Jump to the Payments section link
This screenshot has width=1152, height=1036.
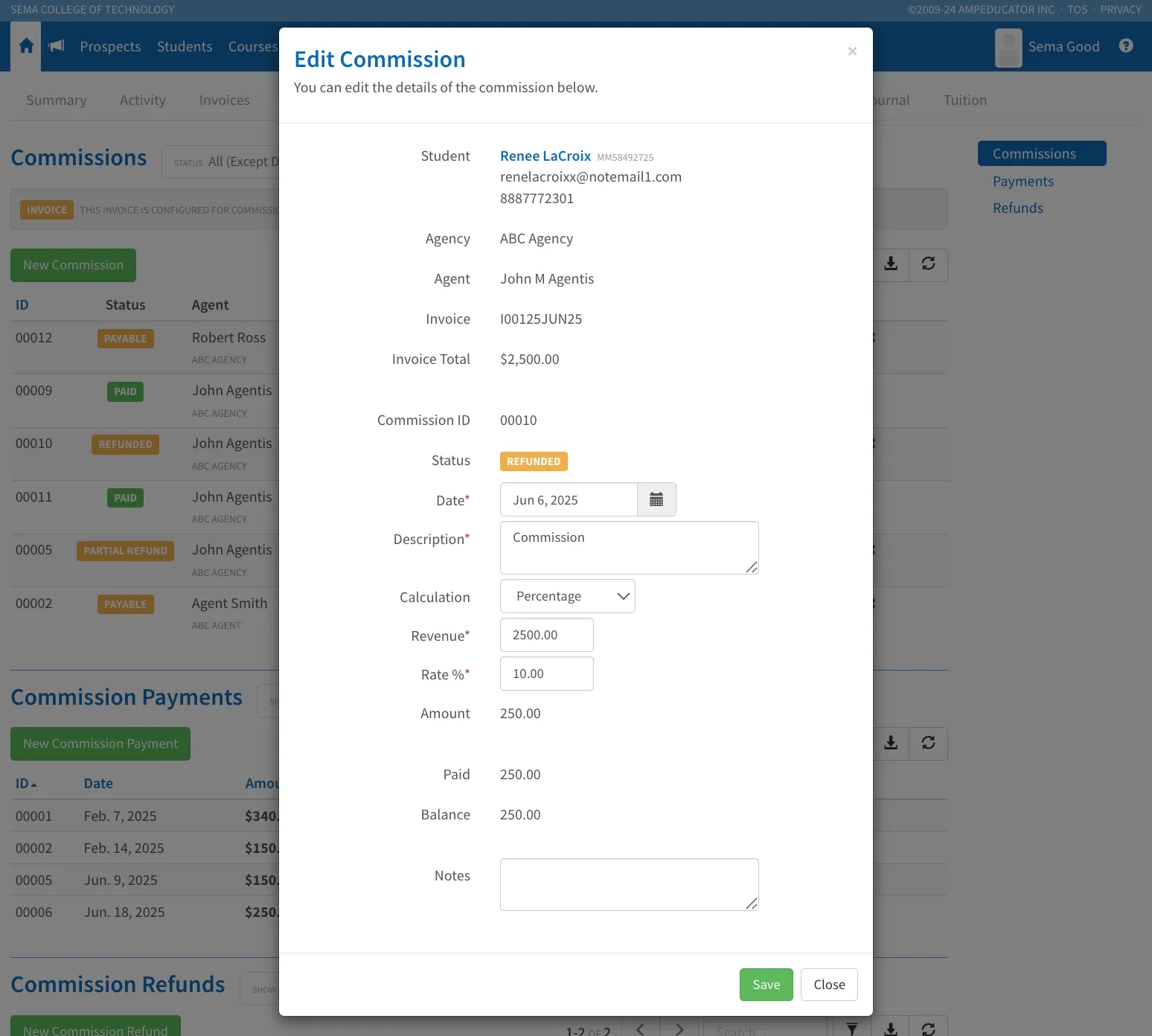1023,182
